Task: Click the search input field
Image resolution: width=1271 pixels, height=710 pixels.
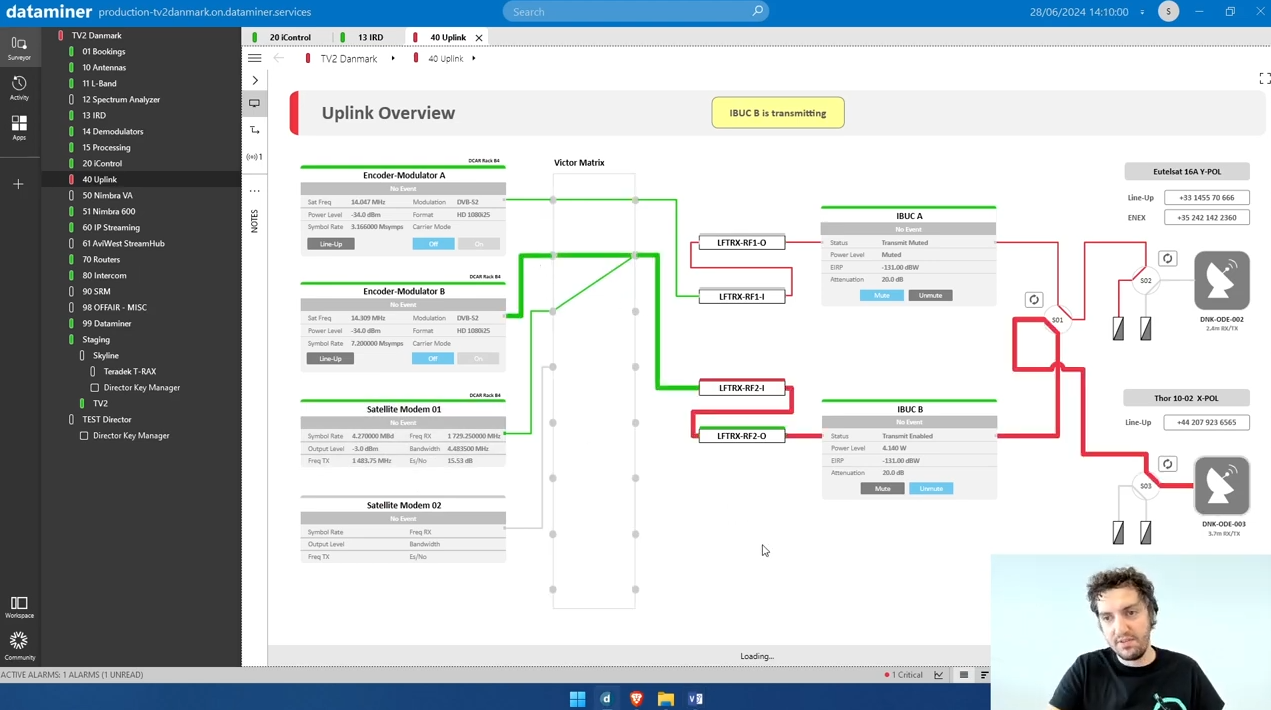Action: [635, 12]
